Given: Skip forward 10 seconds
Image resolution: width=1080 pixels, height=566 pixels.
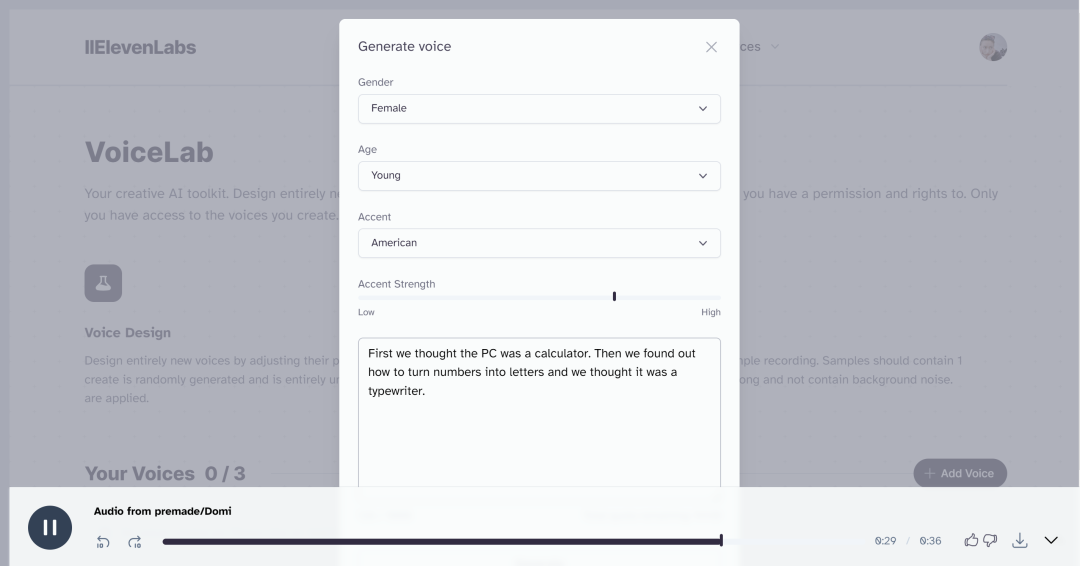Looking at the screenshot, I should click(x=135, y=541).
